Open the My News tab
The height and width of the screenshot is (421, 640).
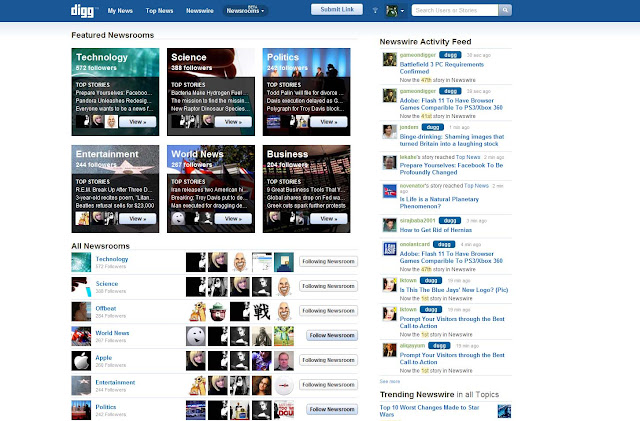[120, 11]
